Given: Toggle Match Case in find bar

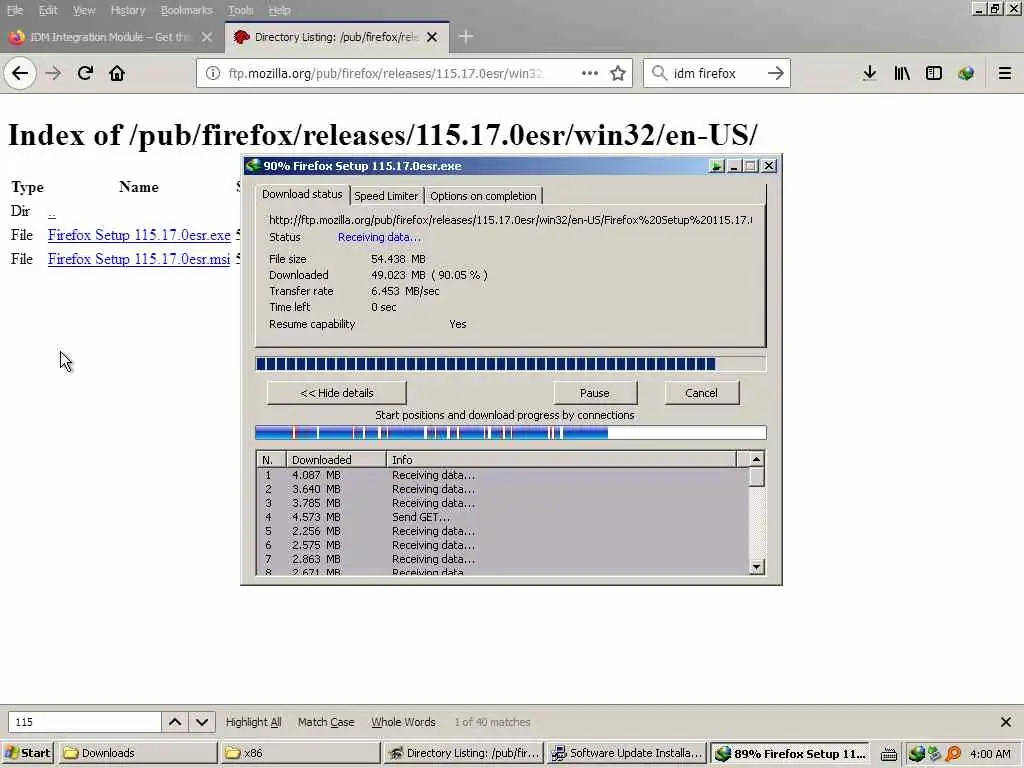Looking at the screenshot, I should [326, 722].
